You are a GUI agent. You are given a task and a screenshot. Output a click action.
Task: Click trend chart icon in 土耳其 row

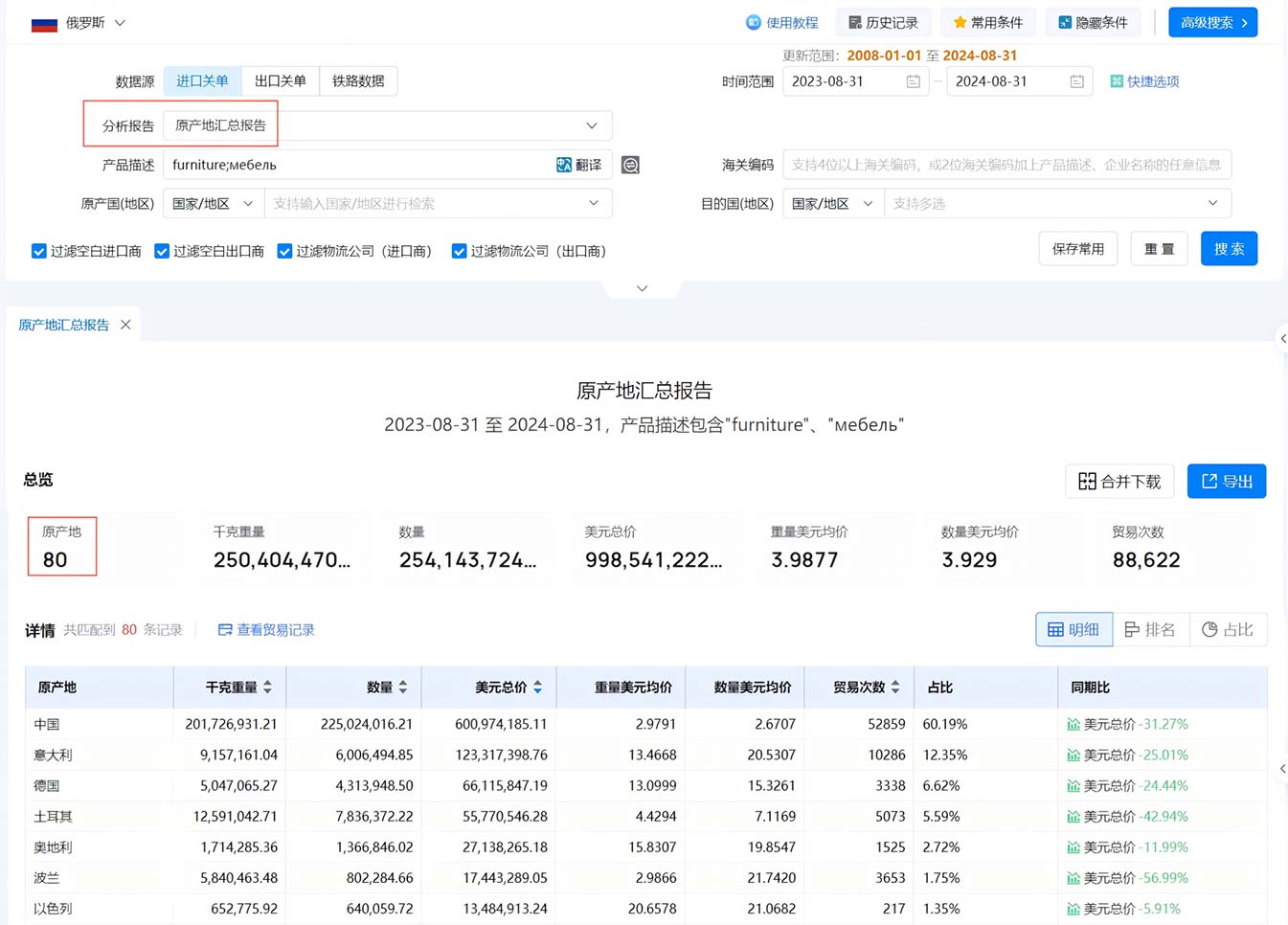tap(1073, 817)
